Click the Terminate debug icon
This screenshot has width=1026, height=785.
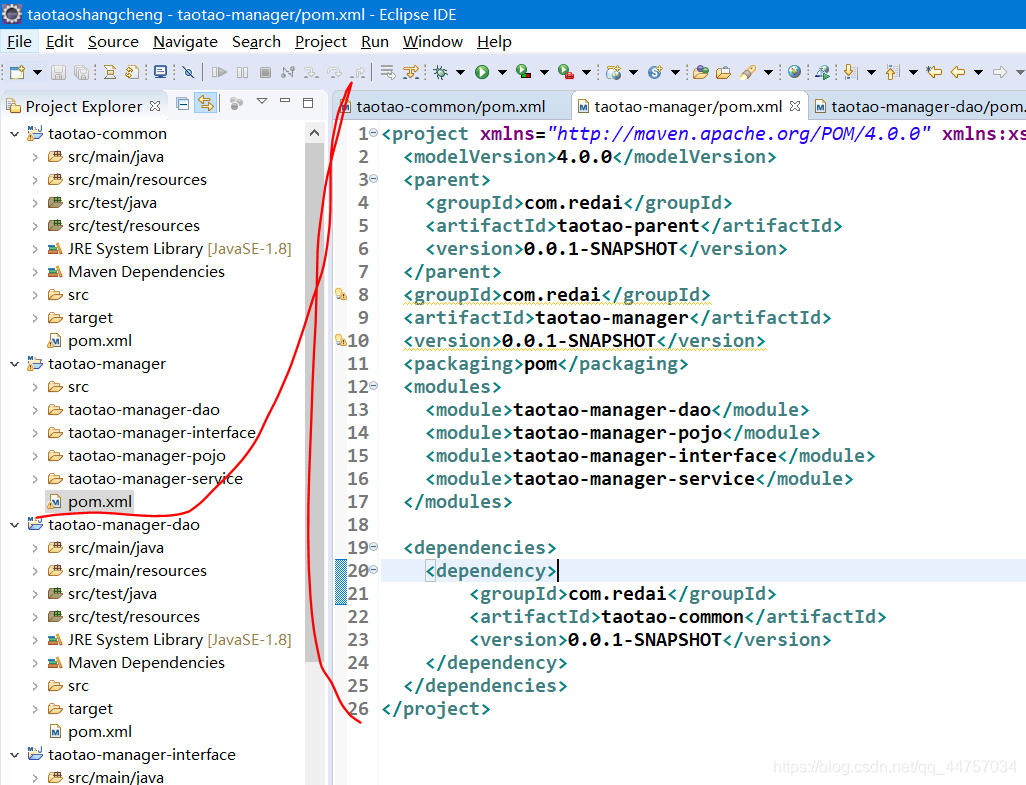(x=265, y=72)
